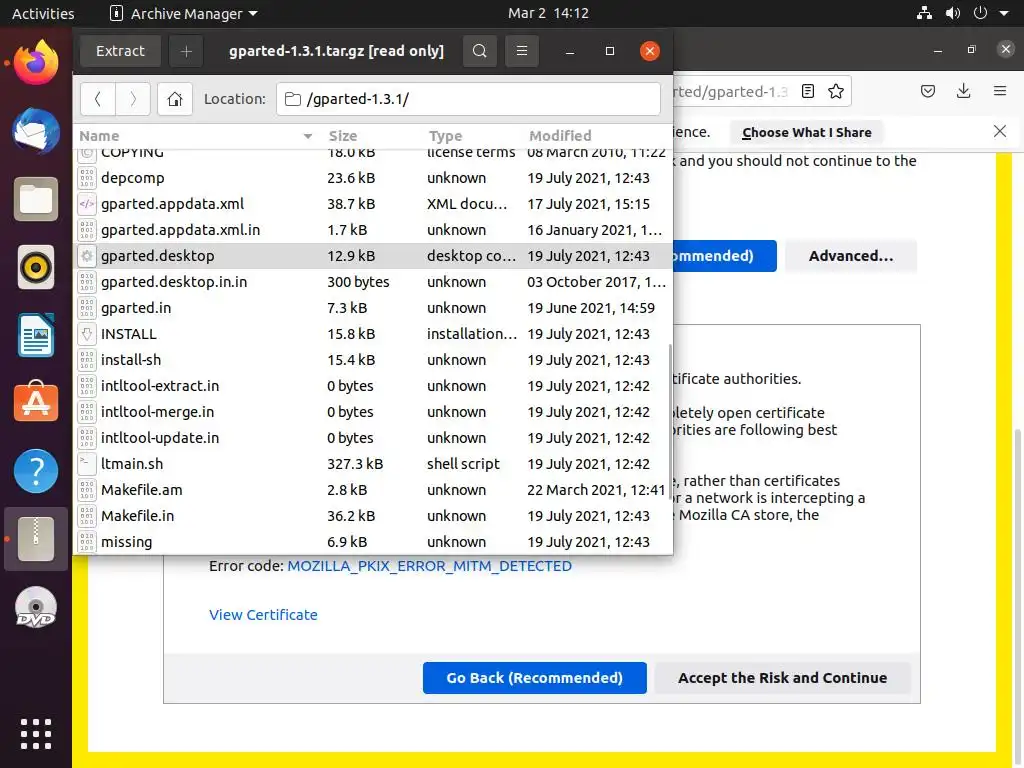Click the Name column sort arrow
The width and height of the screenshot is (1024, 768).
(308, 136)
